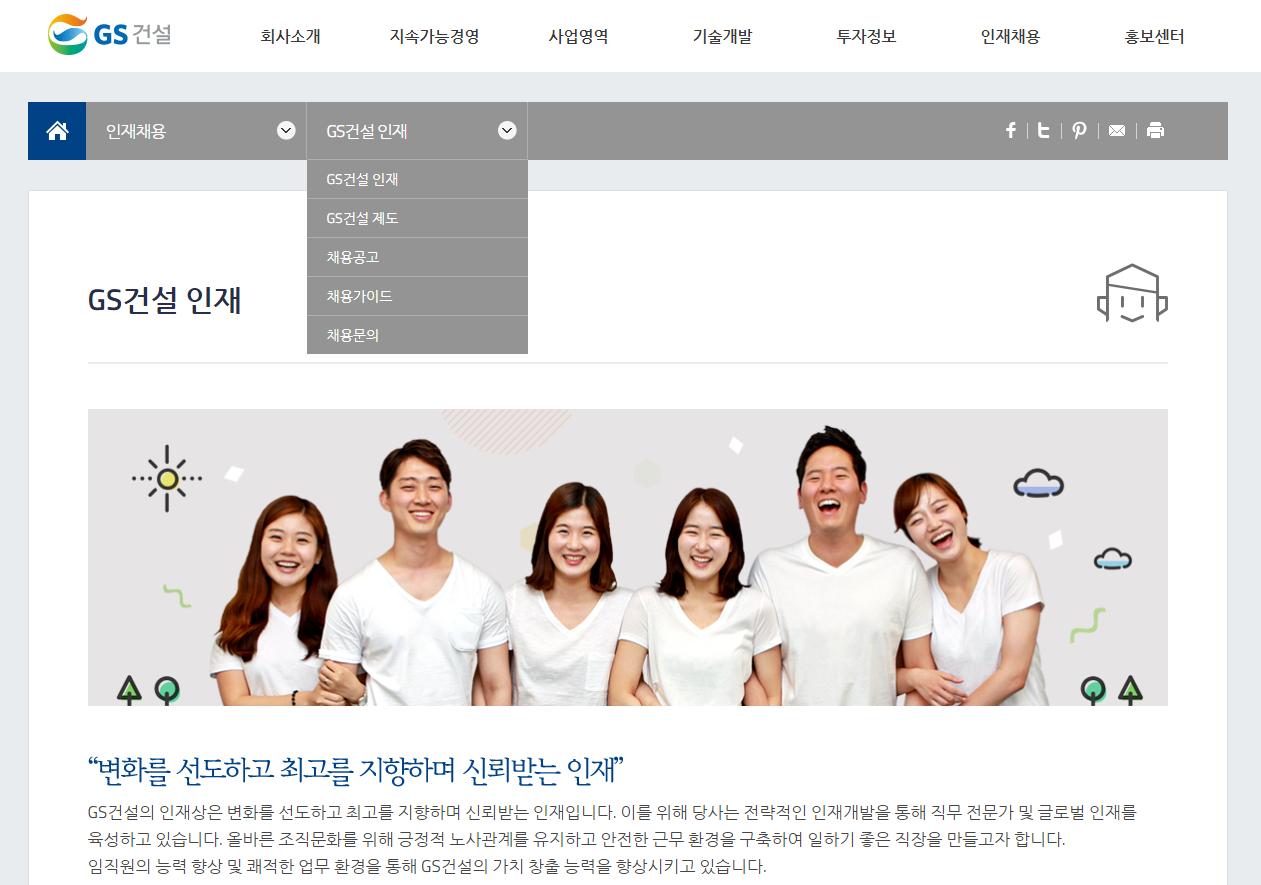Click the 투자정보 navigation link
This screenshot has height=885, width=1261.
click(865, 35)
